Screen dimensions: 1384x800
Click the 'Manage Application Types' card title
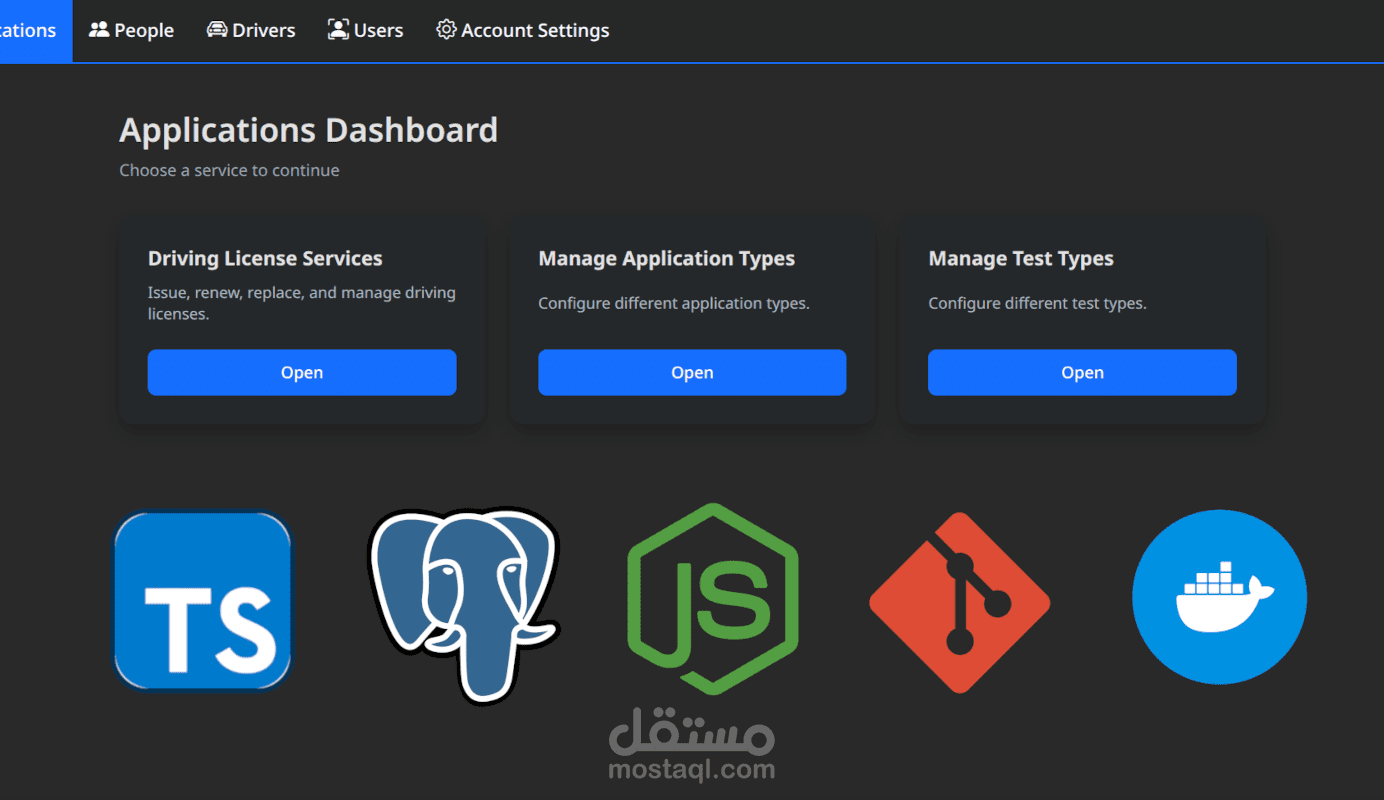pyautogui.click(x=666, y=258)
